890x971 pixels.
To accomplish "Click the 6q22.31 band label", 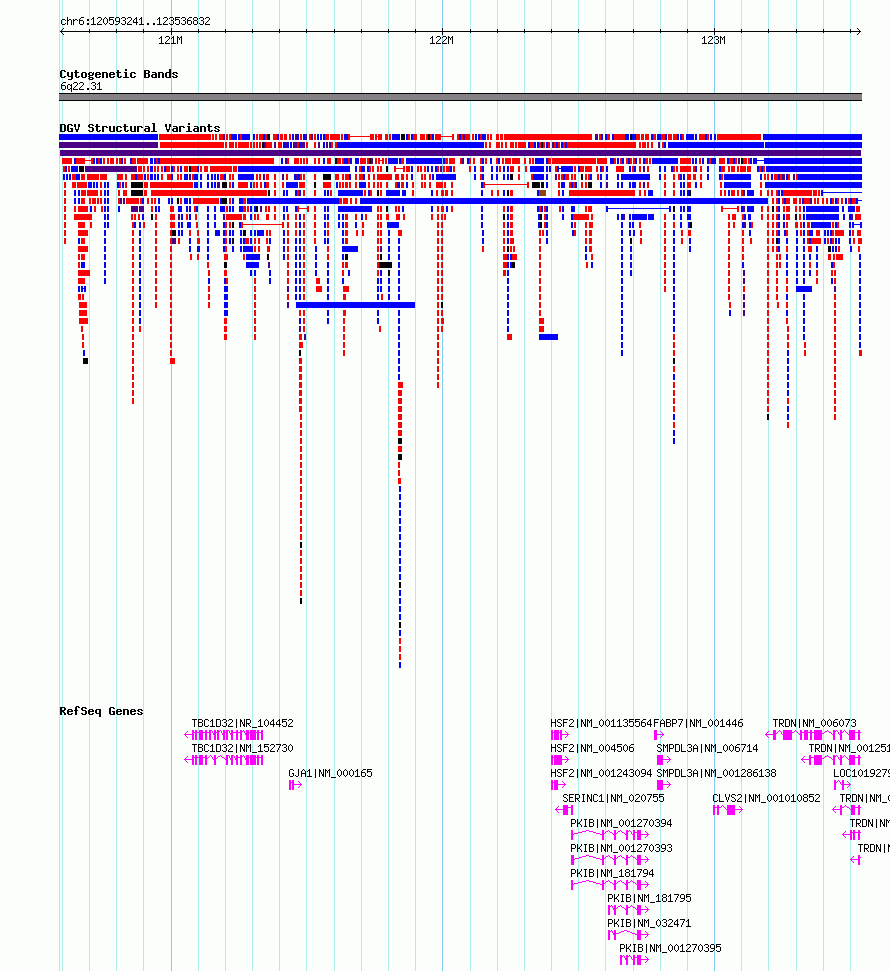I will [x=81, y=86].
